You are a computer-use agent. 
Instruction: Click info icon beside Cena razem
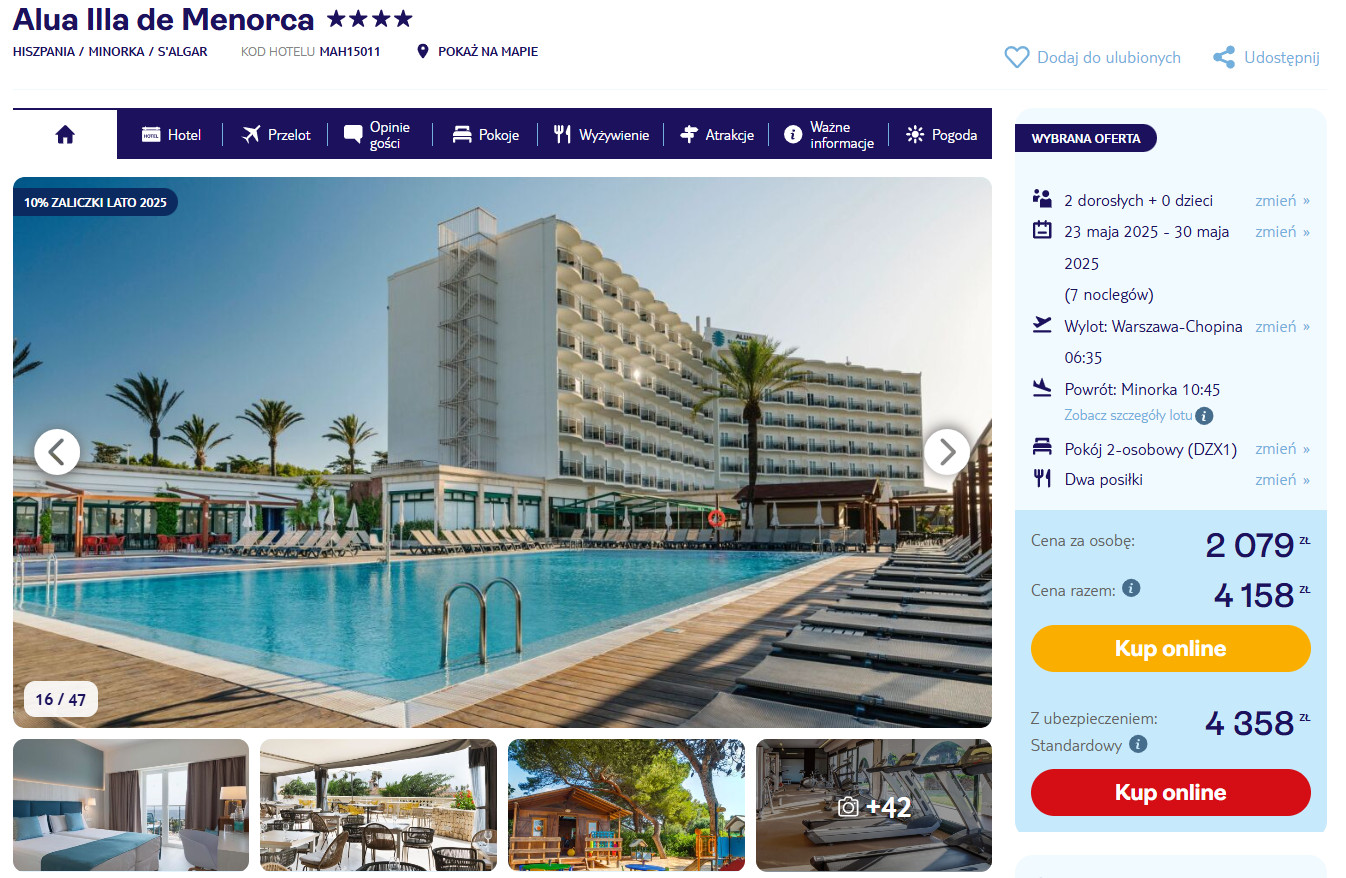(1131, 588)
